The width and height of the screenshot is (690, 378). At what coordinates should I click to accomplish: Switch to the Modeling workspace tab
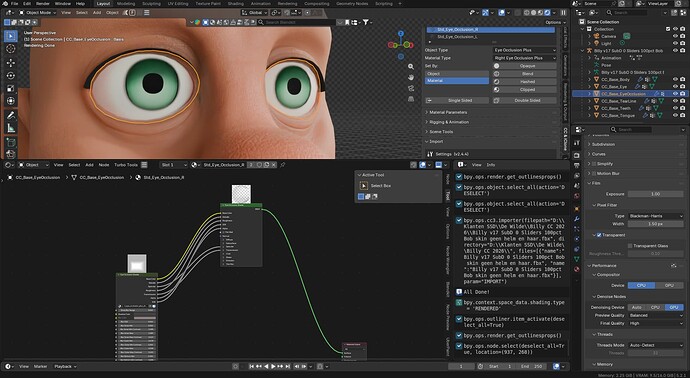[x=126, y=4]
